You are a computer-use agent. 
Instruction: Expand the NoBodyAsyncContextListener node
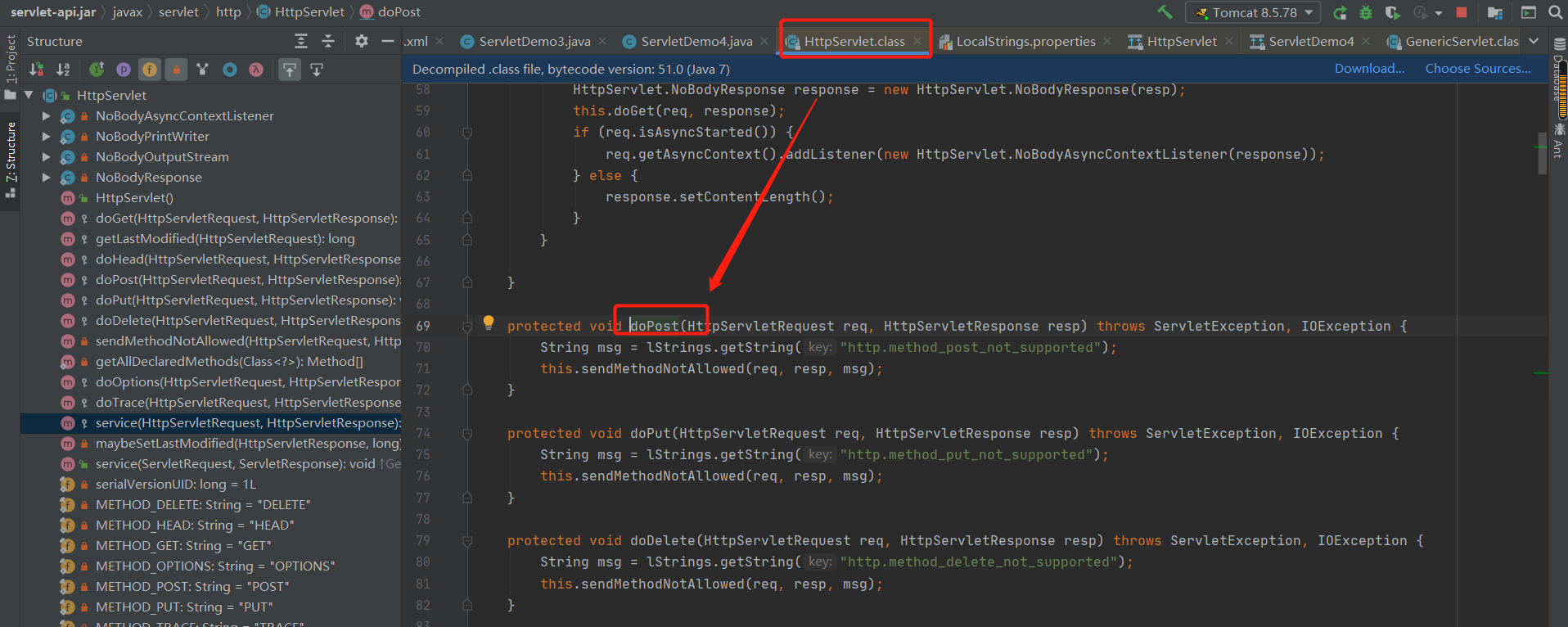(x=47, y=116)
